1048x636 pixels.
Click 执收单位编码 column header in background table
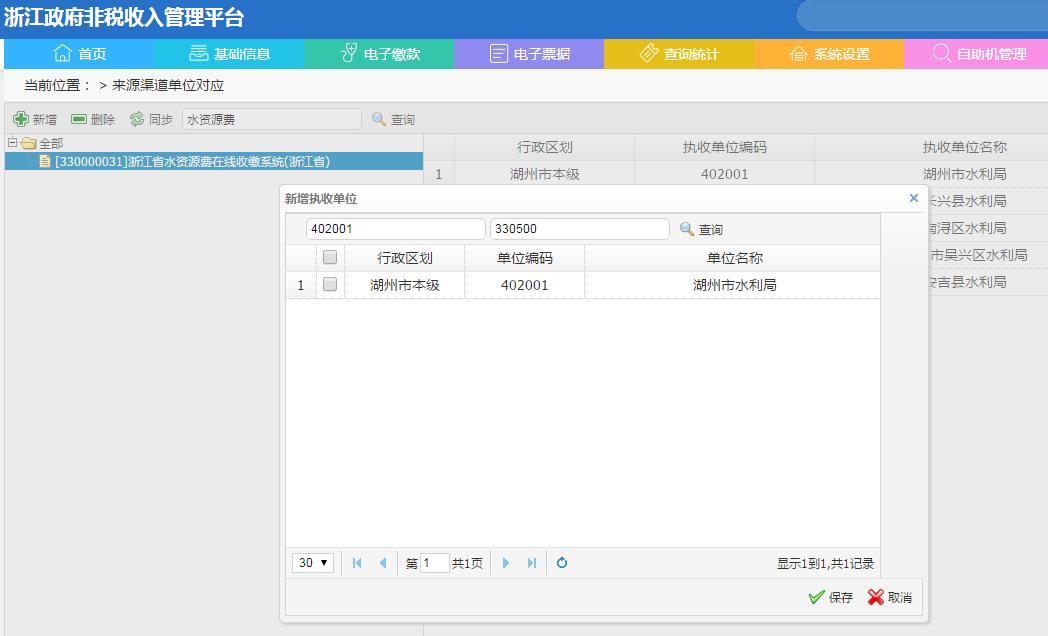pyautogui.click(x=725, y=147)
